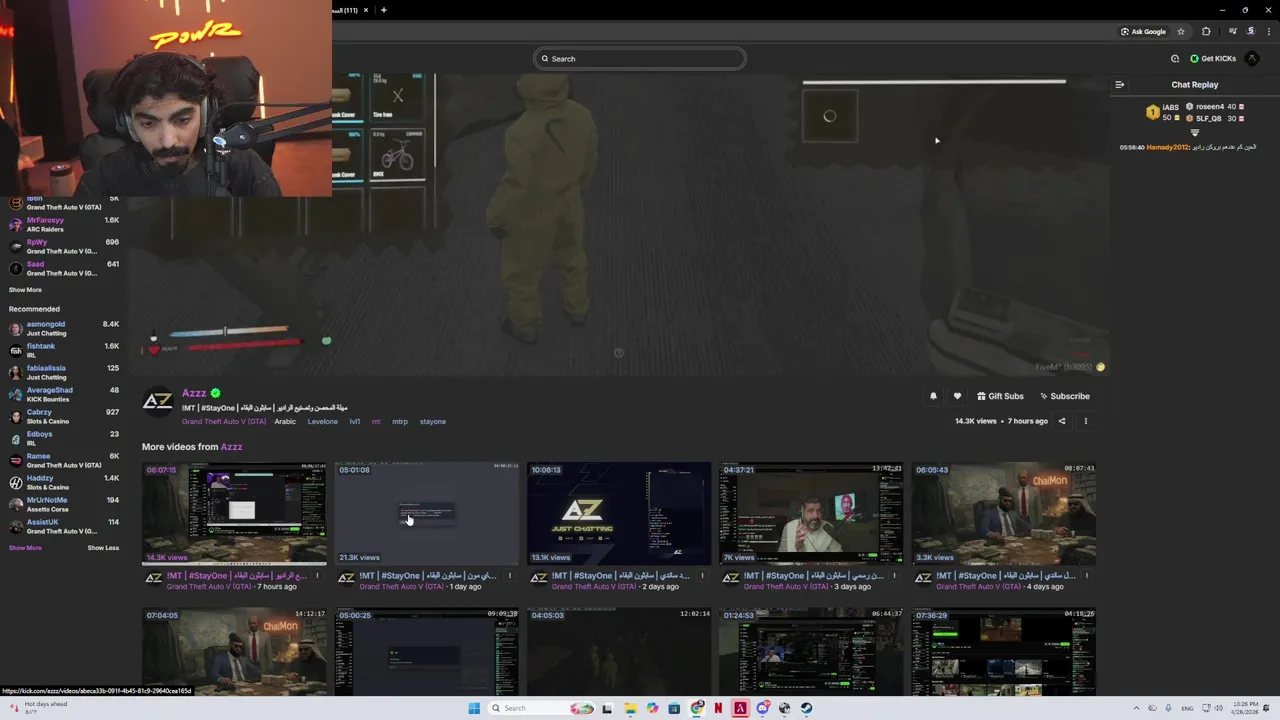Select the Levelone tag
Viewport: 1280px width, 720px height.
pos(322,421)
